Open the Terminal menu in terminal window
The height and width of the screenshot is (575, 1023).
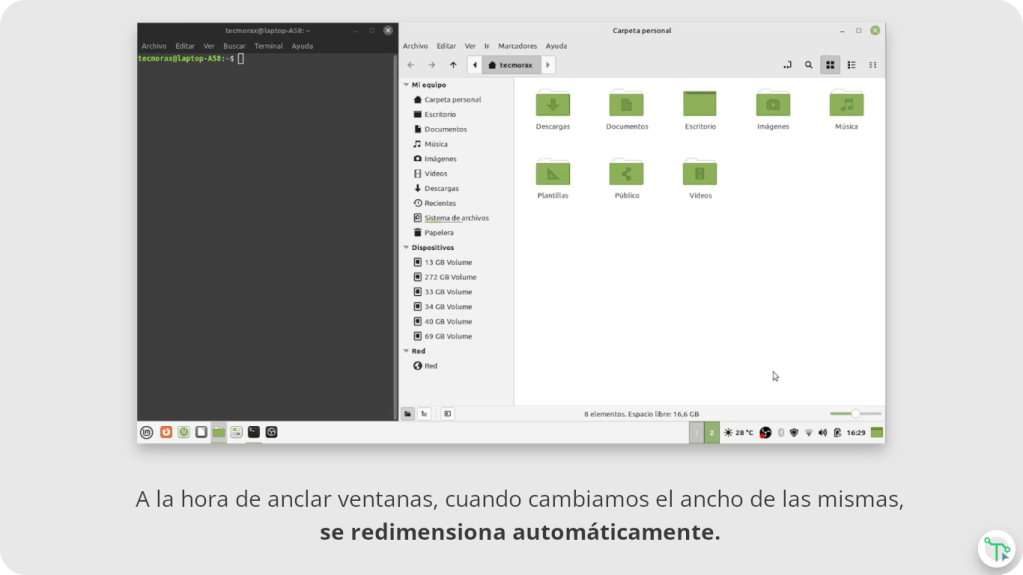[268, 46]
